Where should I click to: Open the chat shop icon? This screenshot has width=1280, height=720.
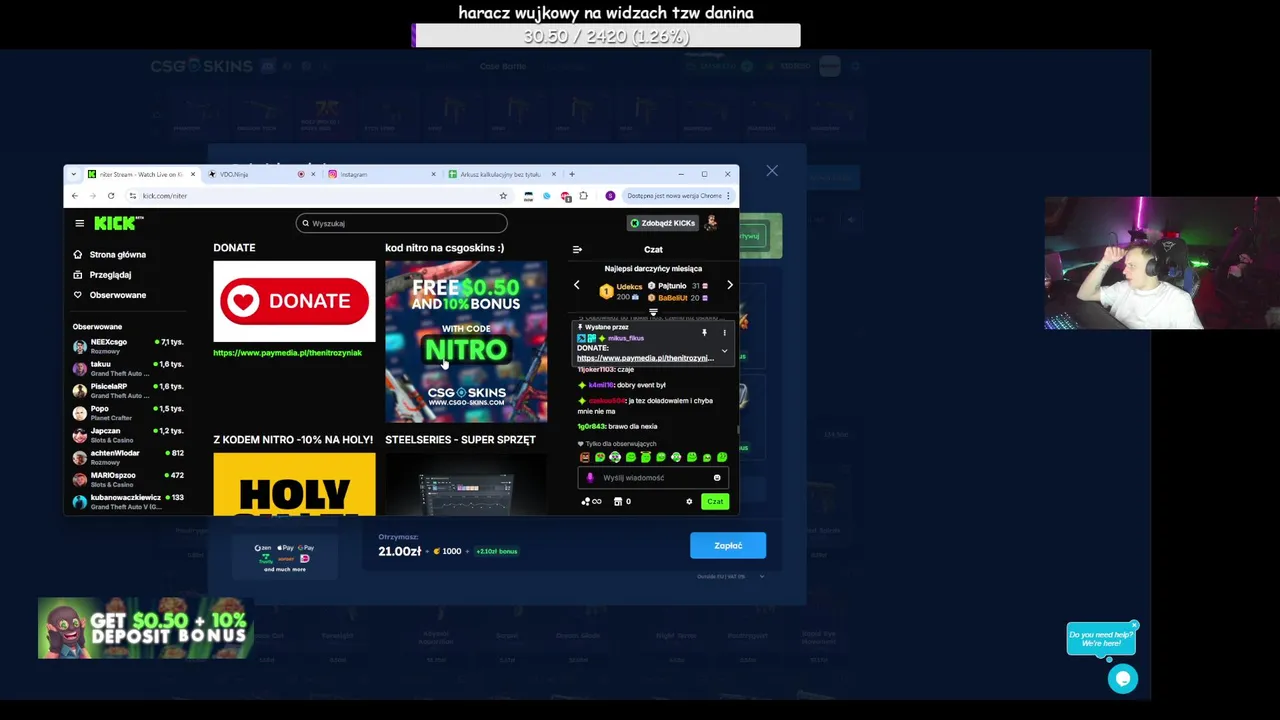point(618,501)
